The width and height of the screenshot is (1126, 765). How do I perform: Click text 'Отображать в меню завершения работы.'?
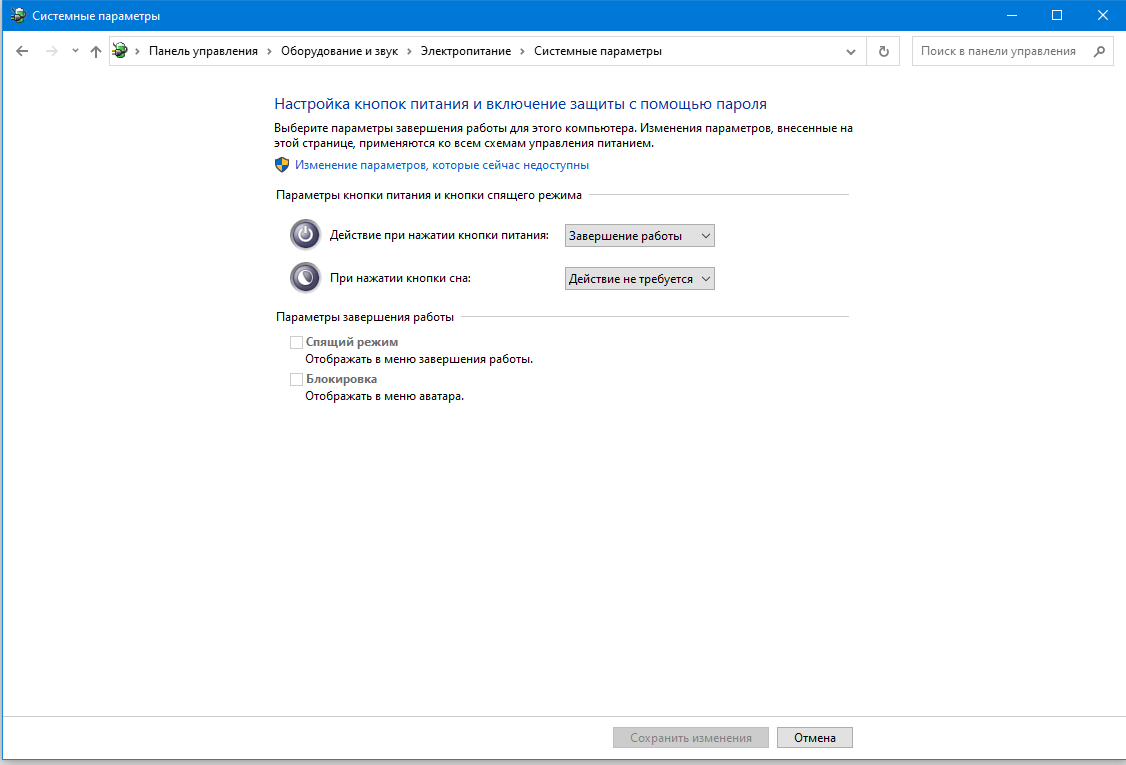419,359
